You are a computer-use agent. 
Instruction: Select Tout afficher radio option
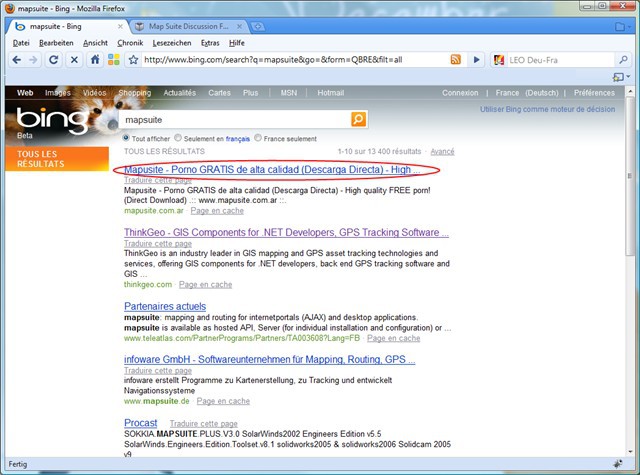click(x=126, y=138)
